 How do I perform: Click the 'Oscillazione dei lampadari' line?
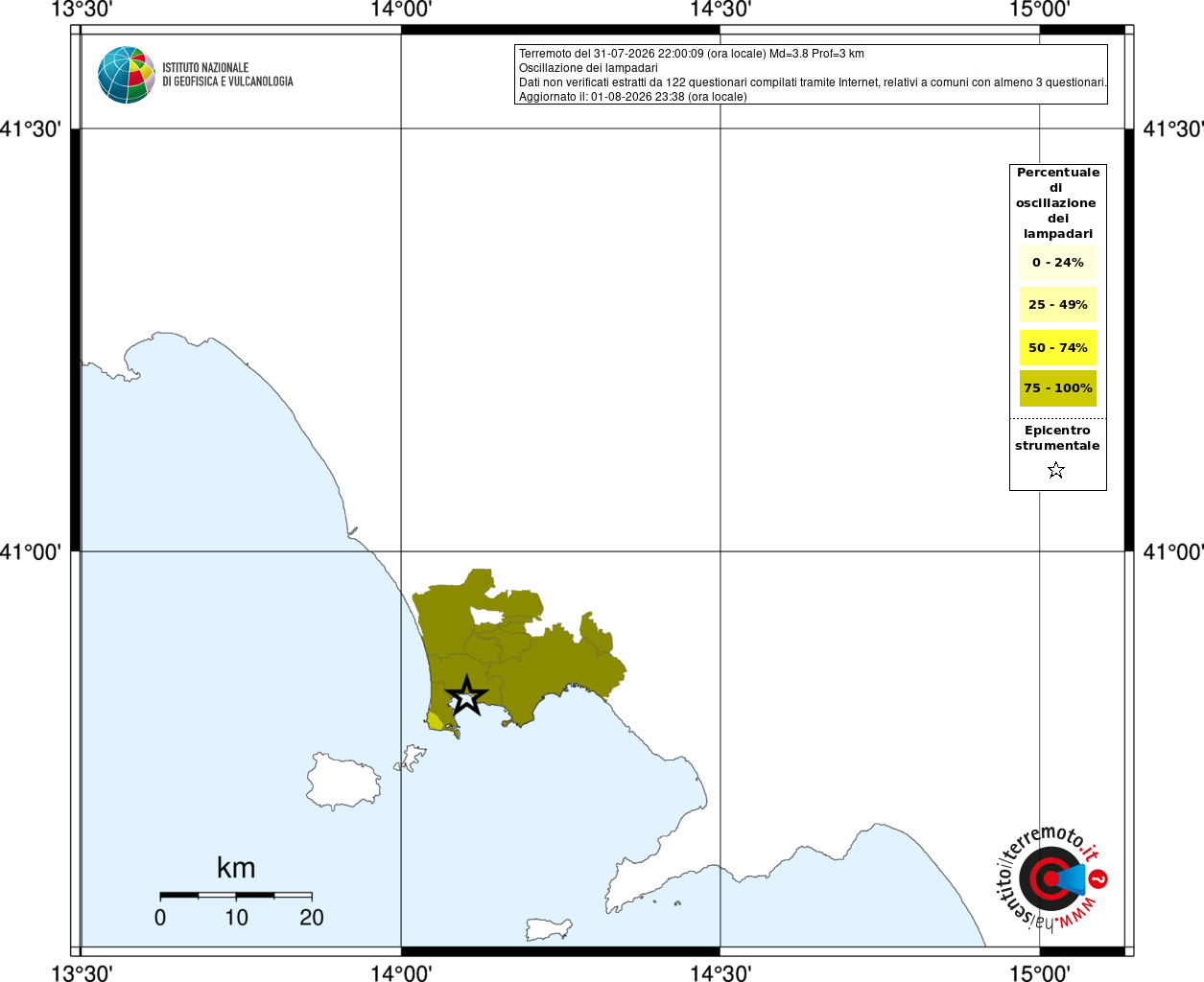(588, 68)
